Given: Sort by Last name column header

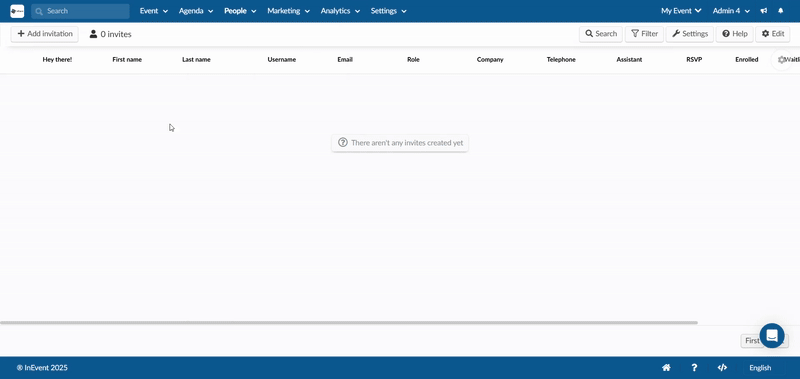Looking at the screenshot, I should tap(196, 60).
